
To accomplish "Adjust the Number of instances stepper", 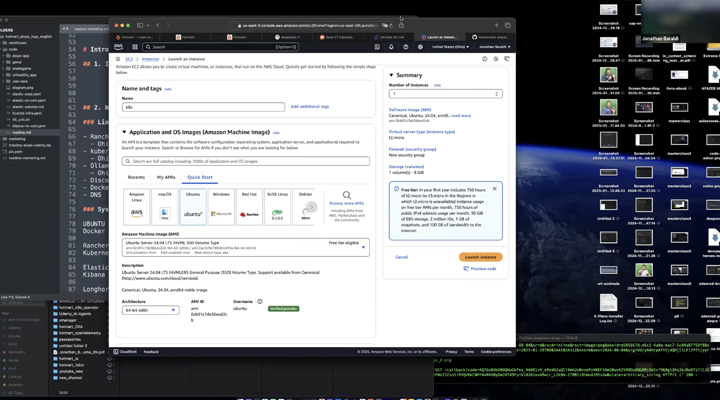I will click(x=496, y=94).
